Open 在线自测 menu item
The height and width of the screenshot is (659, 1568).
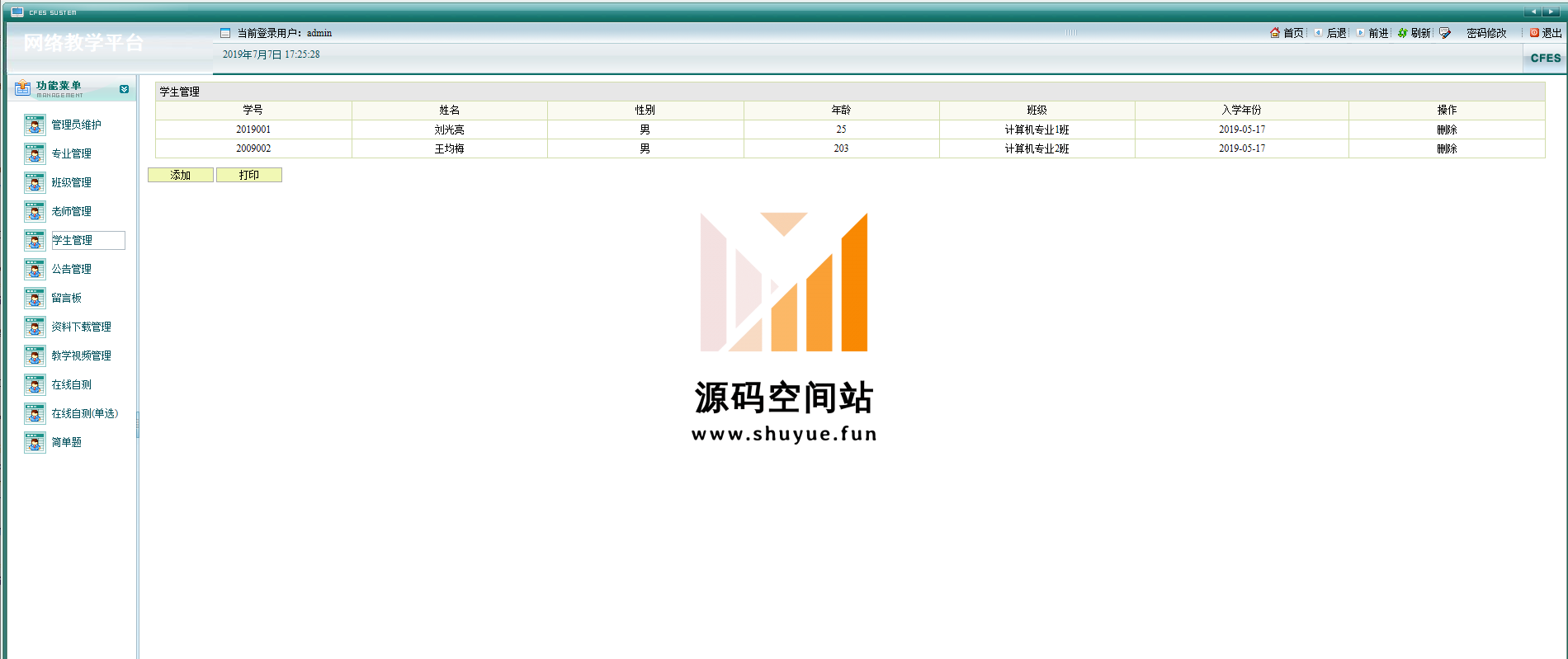tap(72, 384)
